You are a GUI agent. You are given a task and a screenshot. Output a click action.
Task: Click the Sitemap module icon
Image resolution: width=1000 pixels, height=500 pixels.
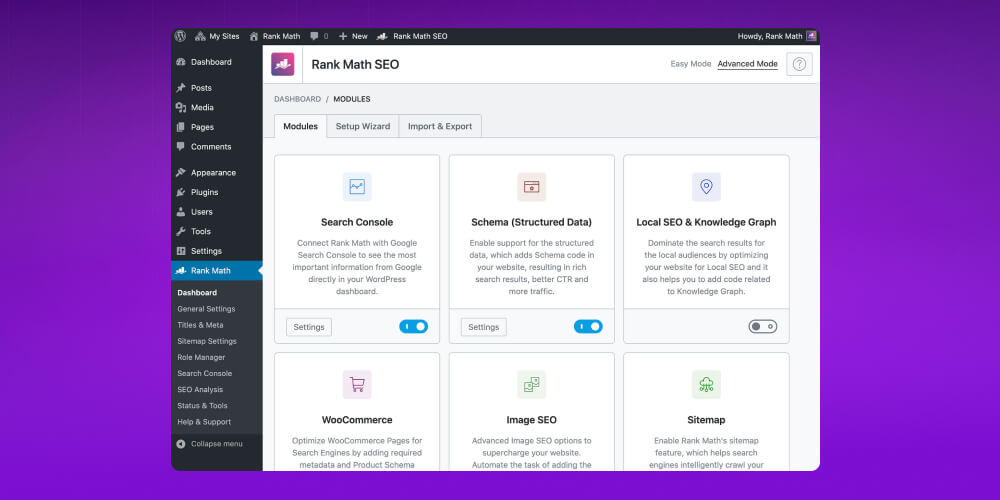pyautogui.click(x=706, y=384)
